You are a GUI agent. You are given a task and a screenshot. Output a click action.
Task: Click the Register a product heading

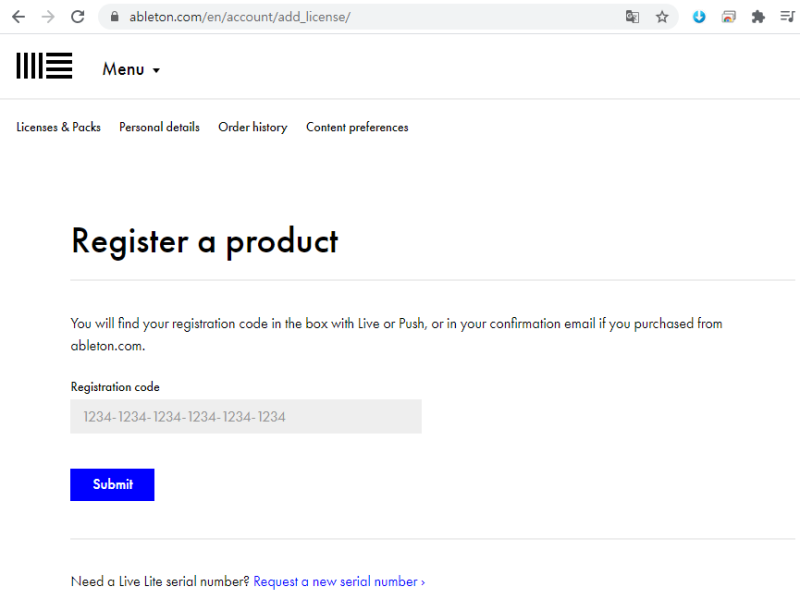pos(205,241)
